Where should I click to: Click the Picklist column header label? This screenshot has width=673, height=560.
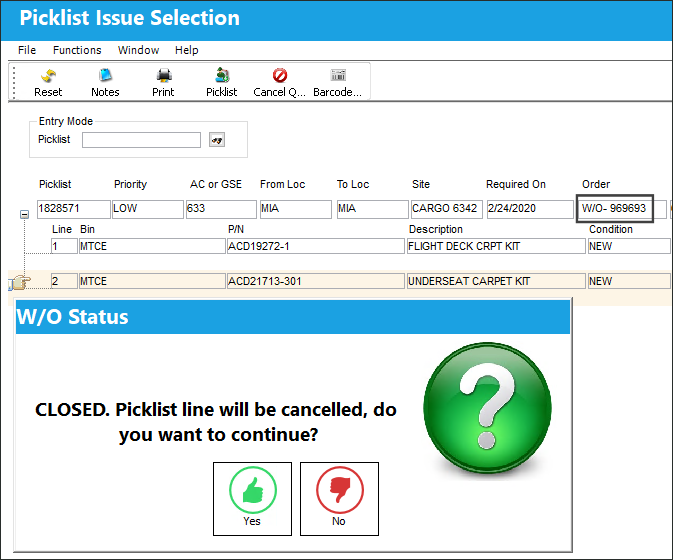[55, 185]
